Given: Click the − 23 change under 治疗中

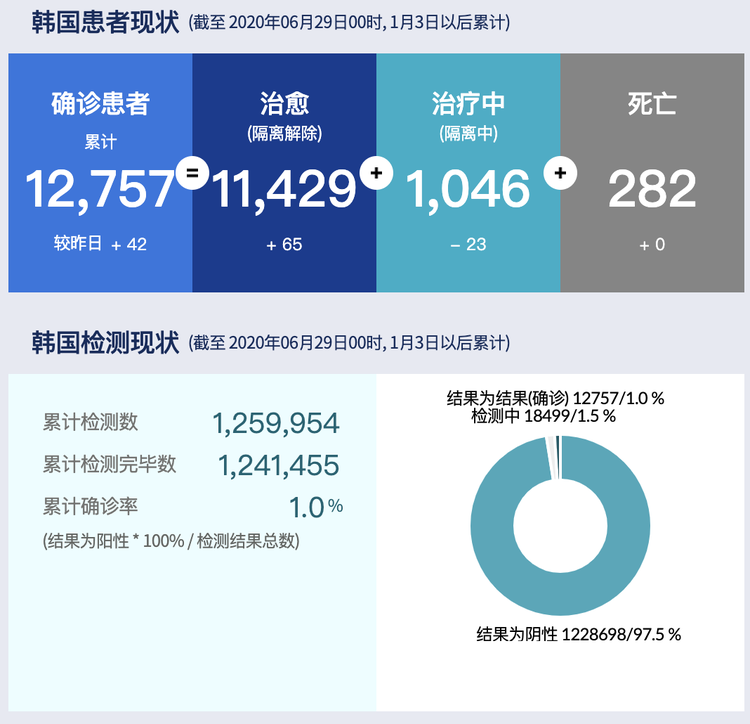Looking at the screenshot, I should point(468,244).
